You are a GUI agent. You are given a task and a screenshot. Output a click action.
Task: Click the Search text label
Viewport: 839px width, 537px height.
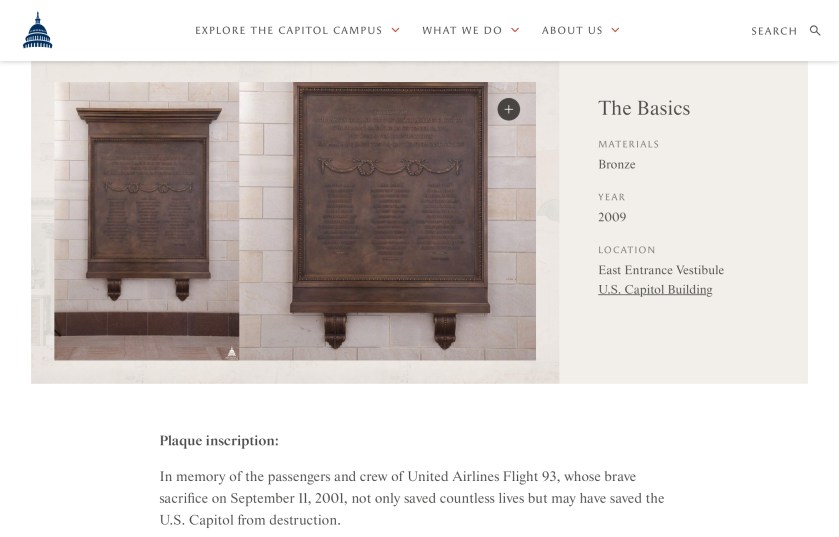coord(774,31)
